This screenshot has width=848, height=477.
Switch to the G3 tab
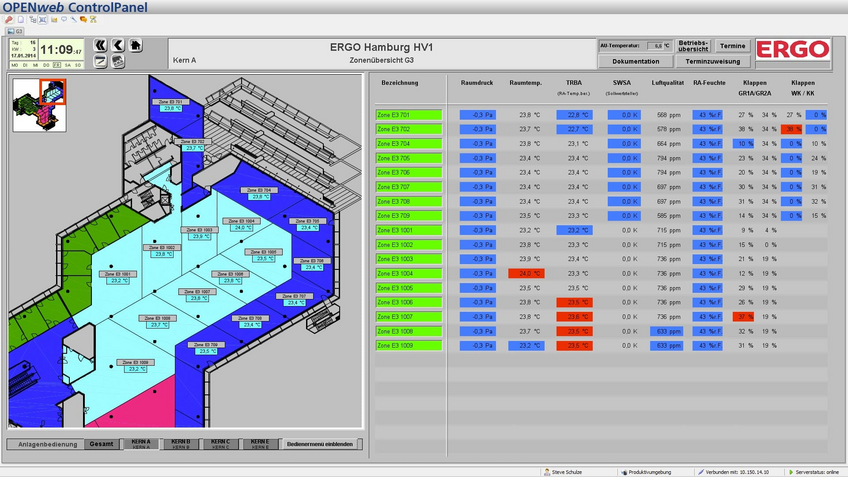click(15, 31)
